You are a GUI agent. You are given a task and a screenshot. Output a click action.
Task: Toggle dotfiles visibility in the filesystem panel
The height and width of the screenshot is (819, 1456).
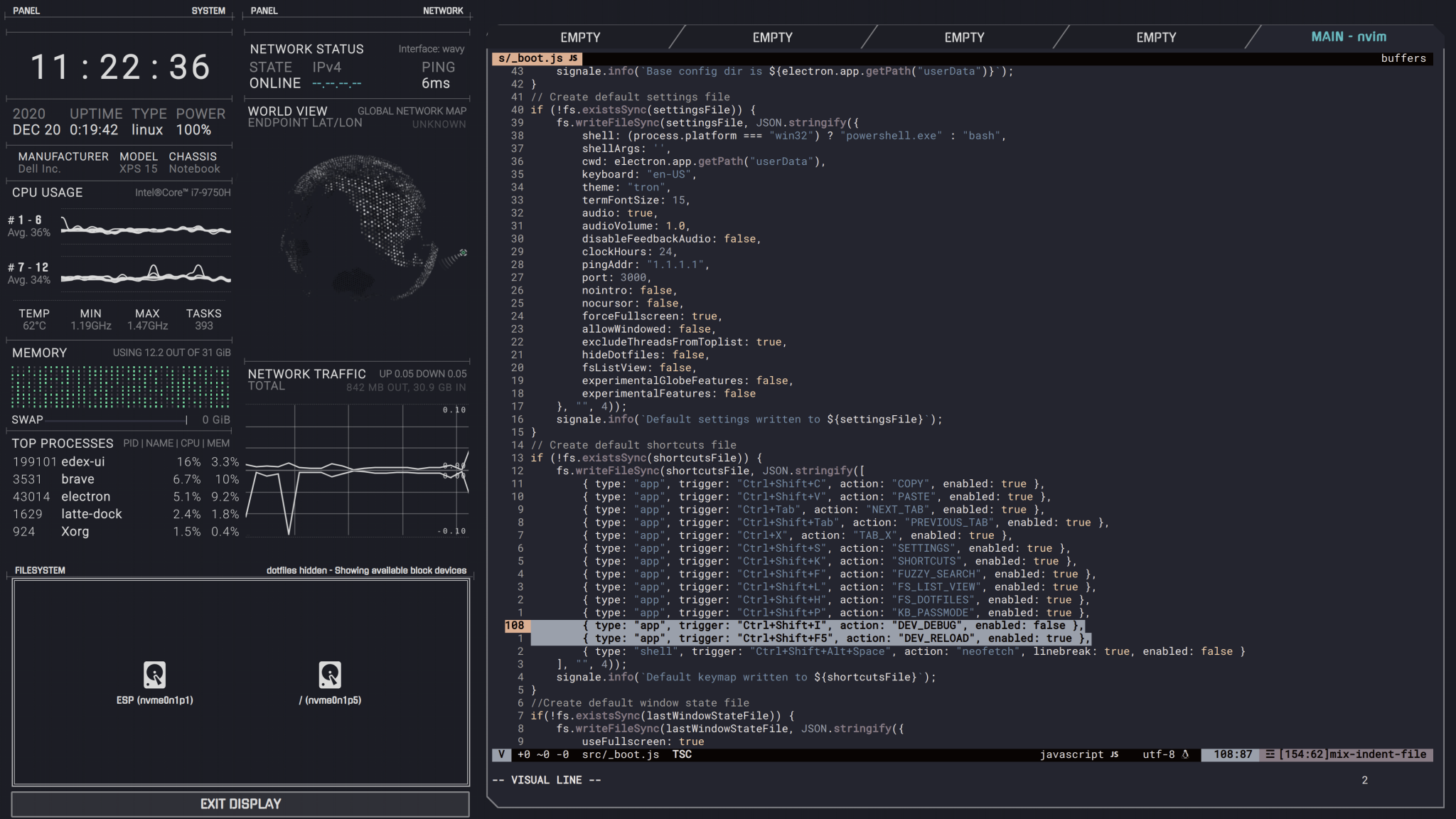tap(299, 569)
